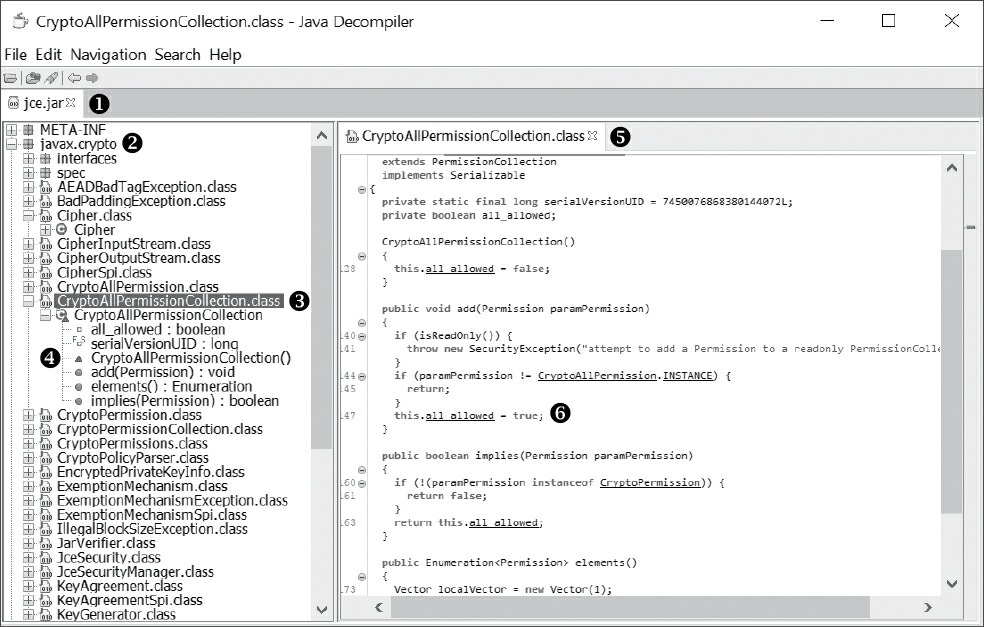Follow the INSTANCE link in the code
This screenshot has height=627, width=984.
tap(688, 375)
